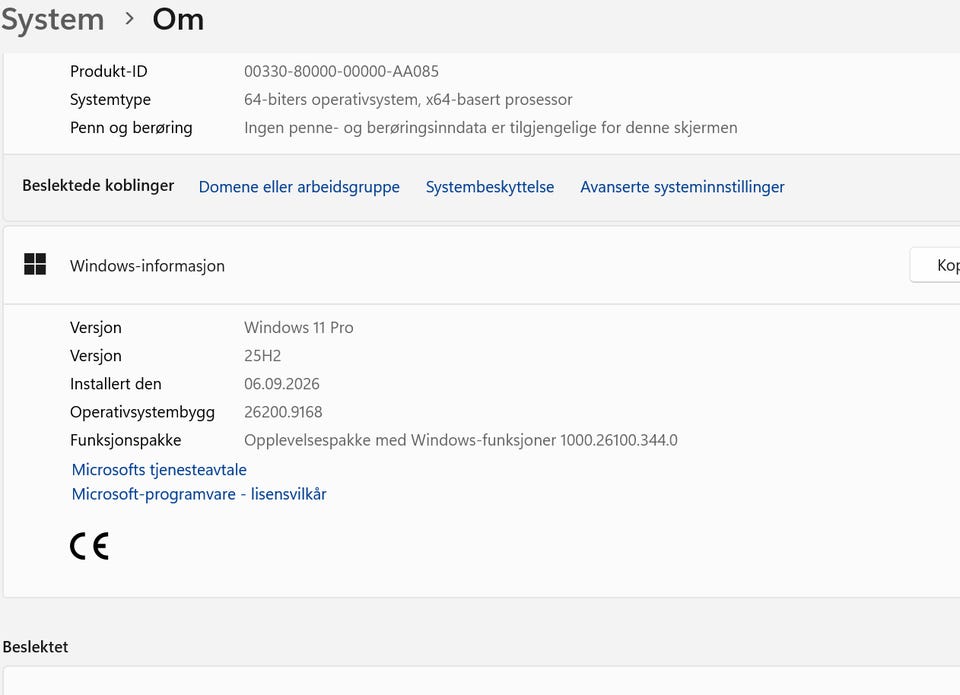Click the Produkt-ID label
The image size is (960, 695).
[109, 72]
